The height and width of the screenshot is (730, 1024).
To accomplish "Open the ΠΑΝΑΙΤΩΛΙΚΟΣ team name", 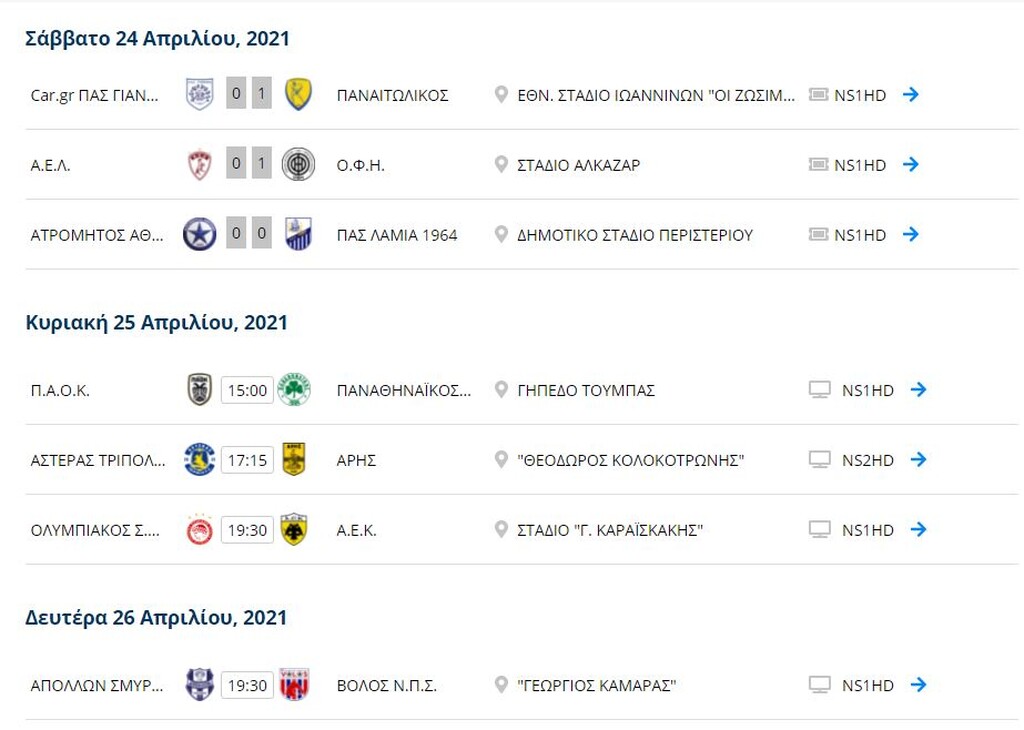I will coord(392,96).
